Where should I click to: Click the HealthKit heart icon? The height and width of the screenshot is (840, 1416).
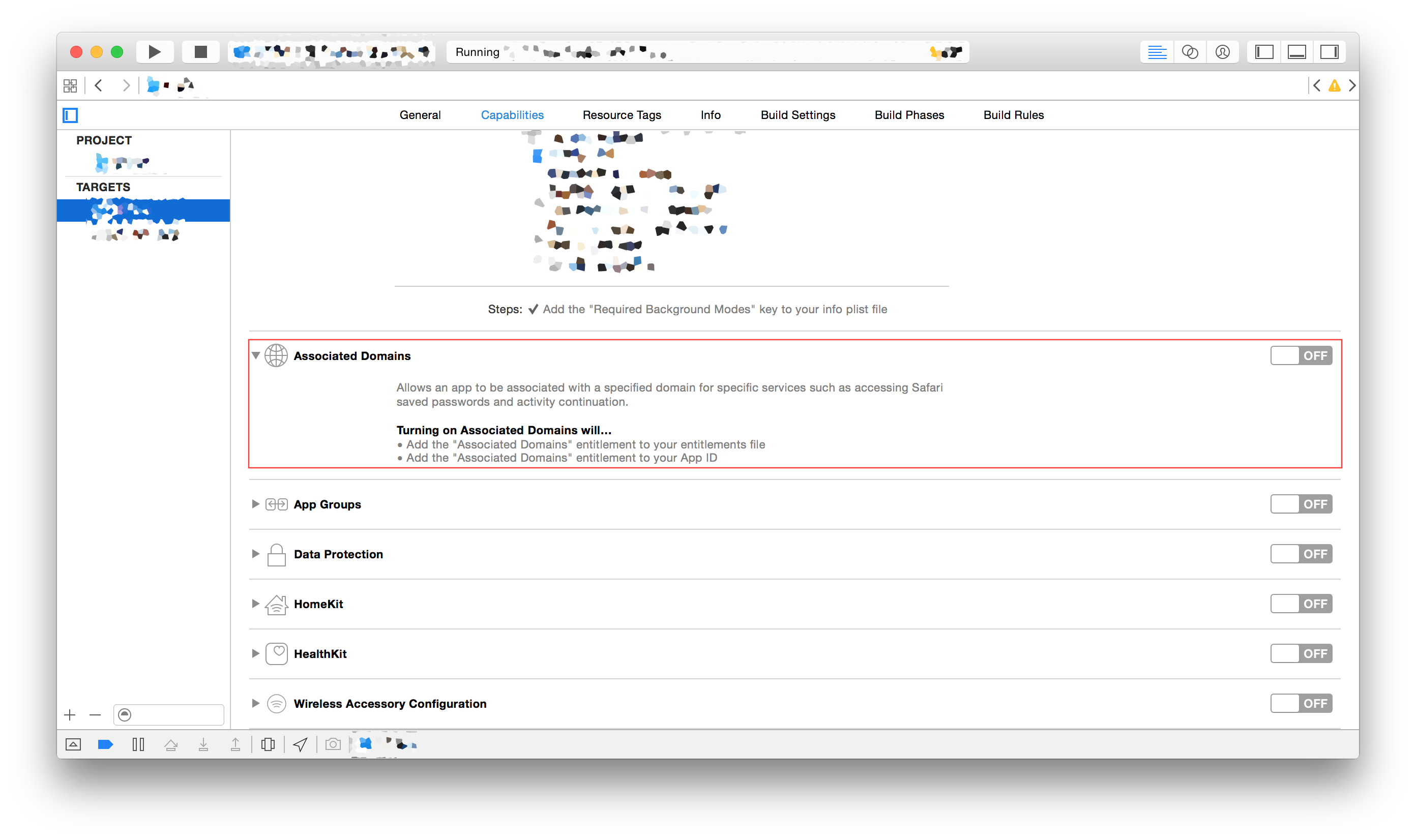(x=276, y=654)
